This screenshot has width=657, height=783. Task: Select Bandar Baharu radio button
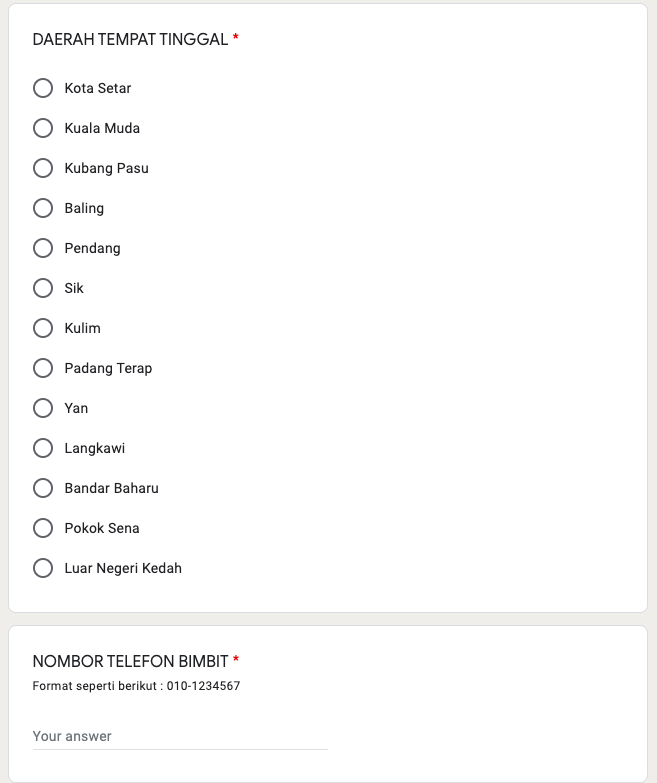click(x=43, y=488)
